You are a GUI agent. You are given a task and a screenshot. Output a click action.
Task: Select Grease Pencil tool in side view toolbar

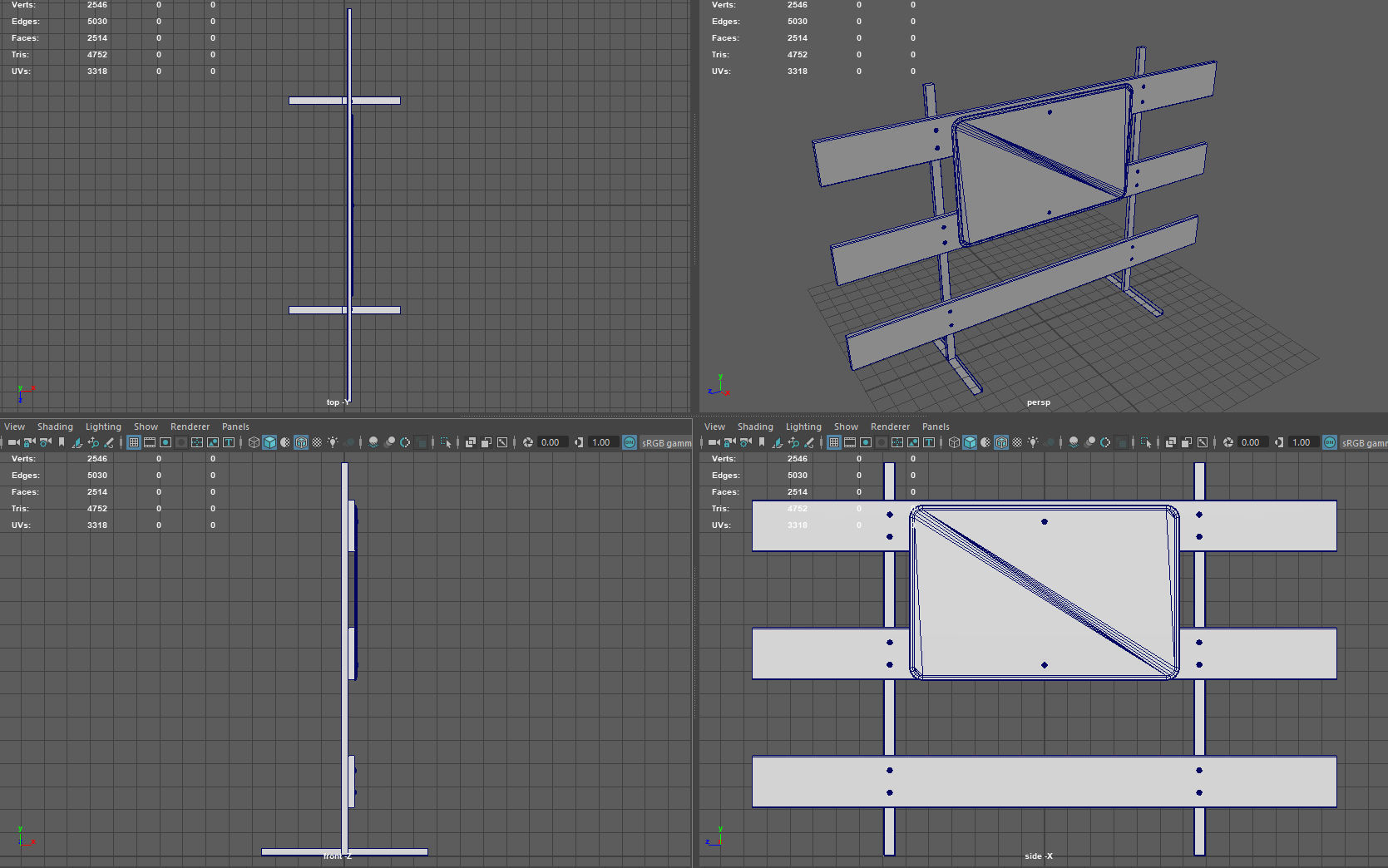[x=808, y=442]
